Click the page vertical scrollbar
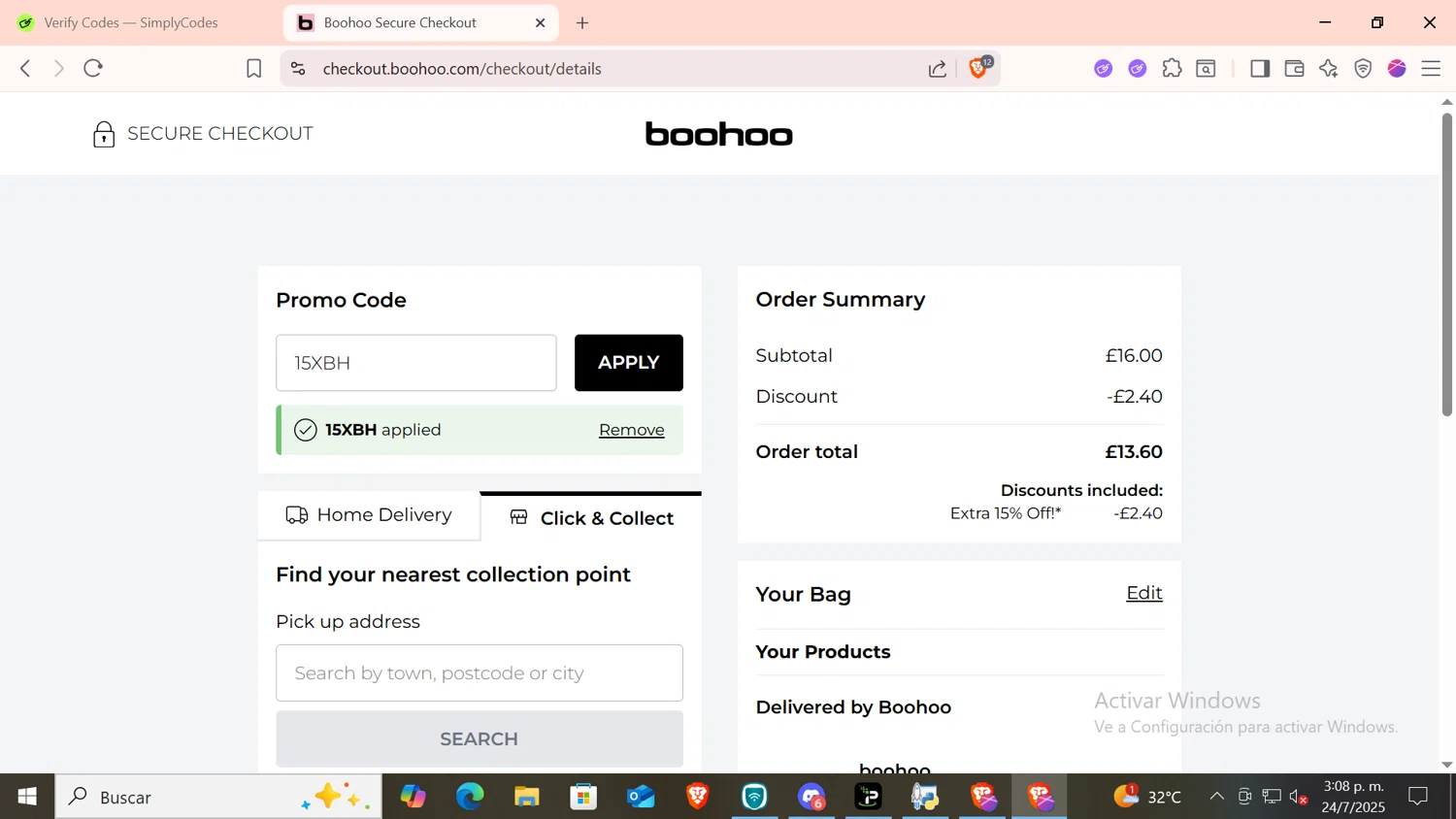The height and width of the screenshot is (819, 1456). 1447,264
